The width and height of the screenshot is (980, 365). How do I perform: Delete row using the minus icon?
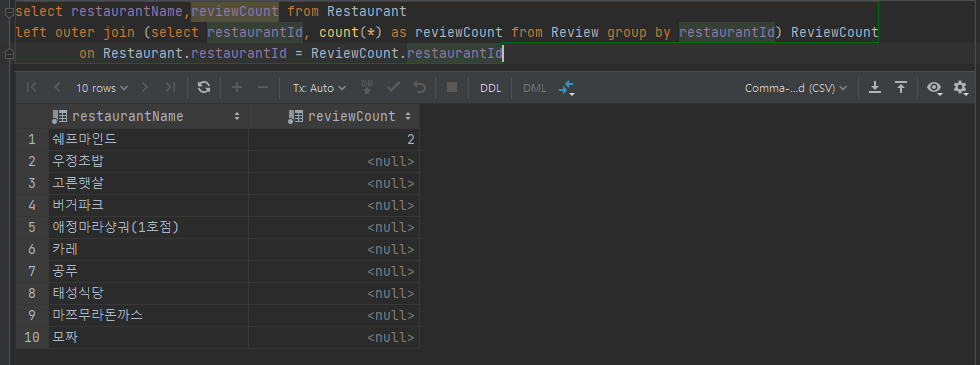263,88
